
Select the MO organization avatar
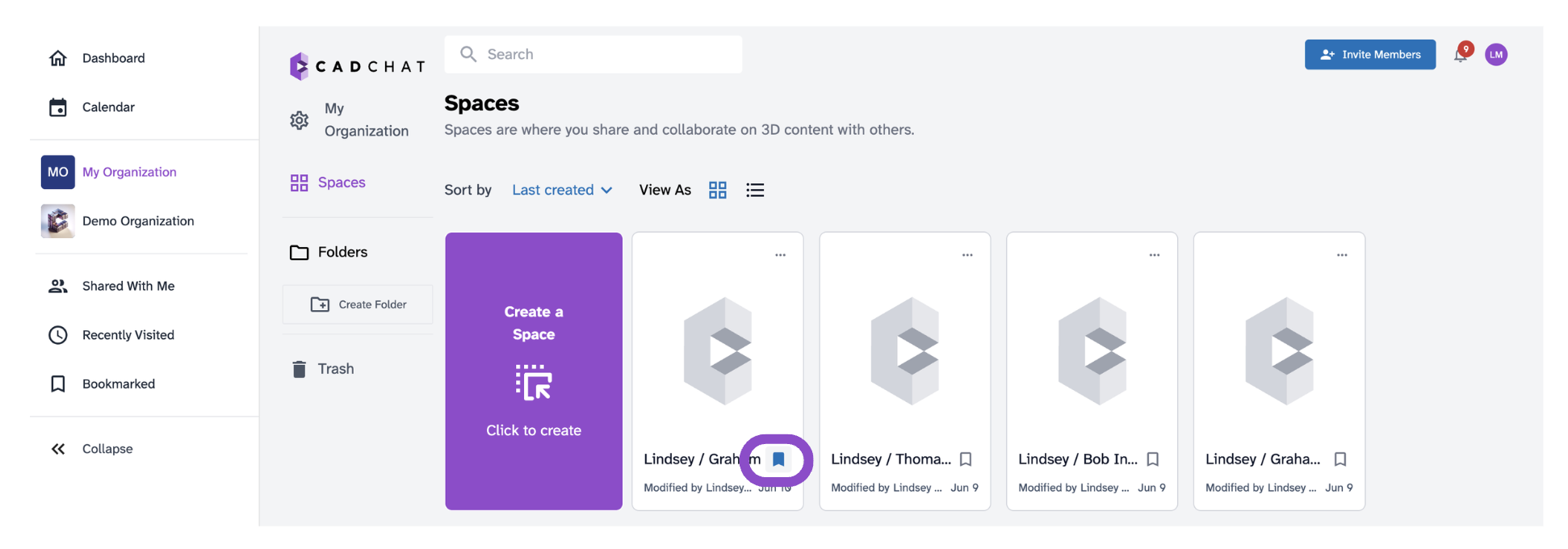point(58,172)
